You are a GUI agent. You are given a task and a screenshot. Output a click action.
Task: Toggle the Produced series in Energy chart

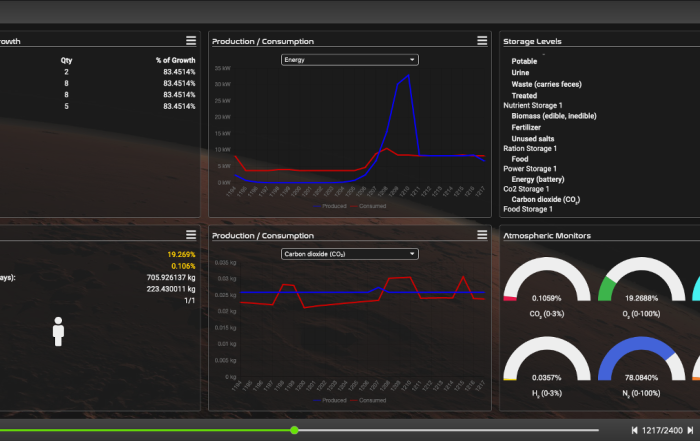(331, 205)
